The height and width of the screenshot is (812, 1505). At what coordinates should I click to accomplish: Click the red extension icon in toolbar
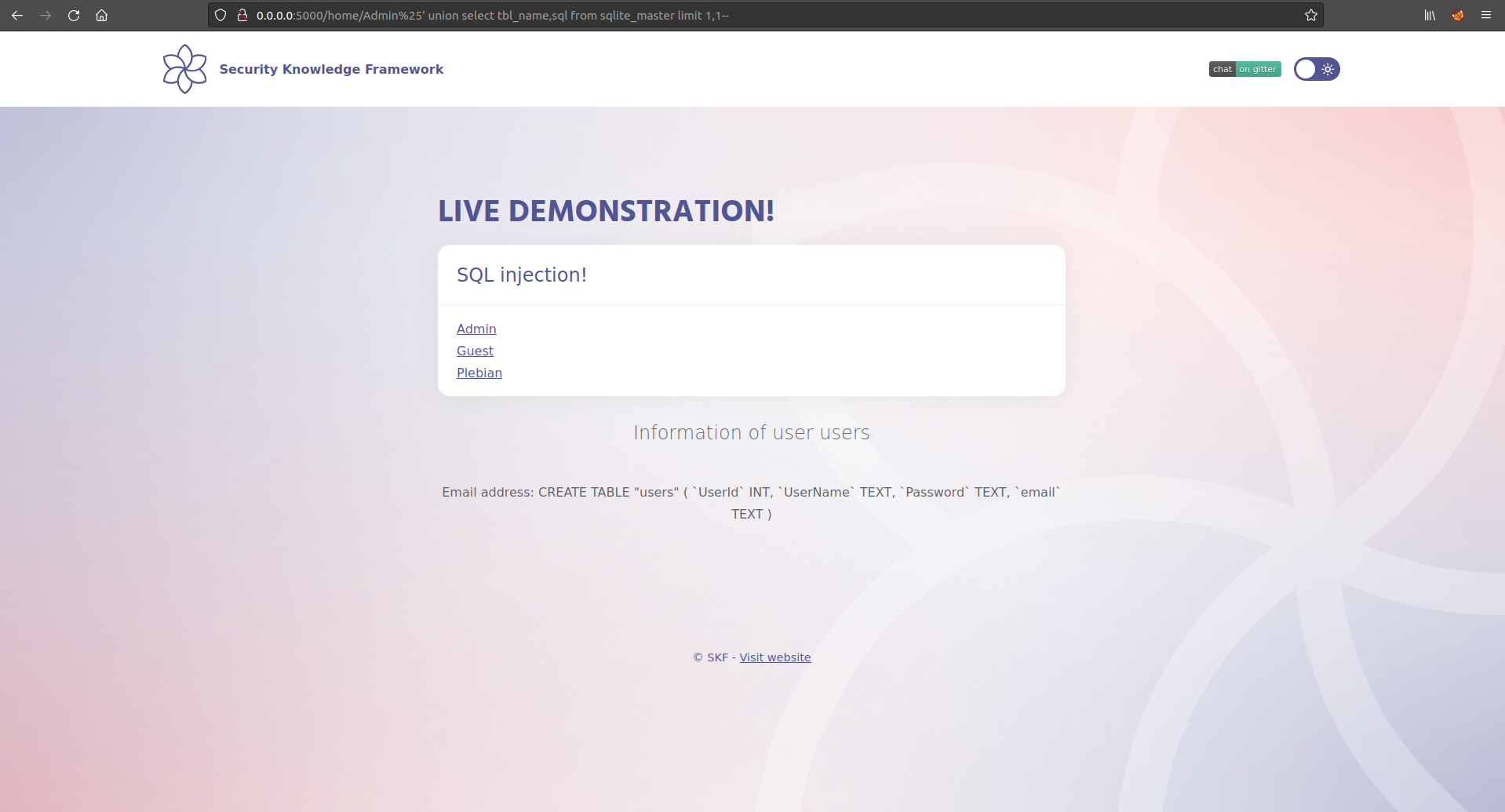click(1458, 15)
